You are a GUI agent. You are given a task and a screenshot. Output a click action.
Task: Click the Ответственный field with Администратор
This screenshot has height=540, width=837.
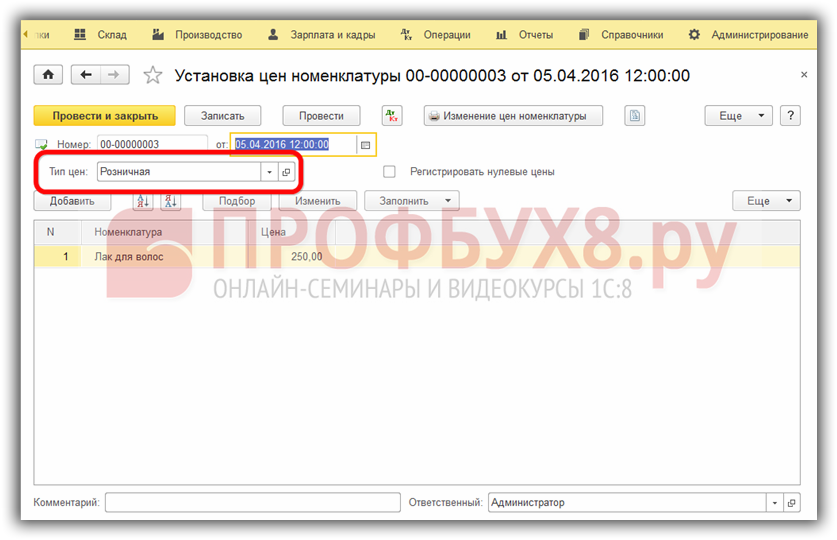tap(627, 503)
